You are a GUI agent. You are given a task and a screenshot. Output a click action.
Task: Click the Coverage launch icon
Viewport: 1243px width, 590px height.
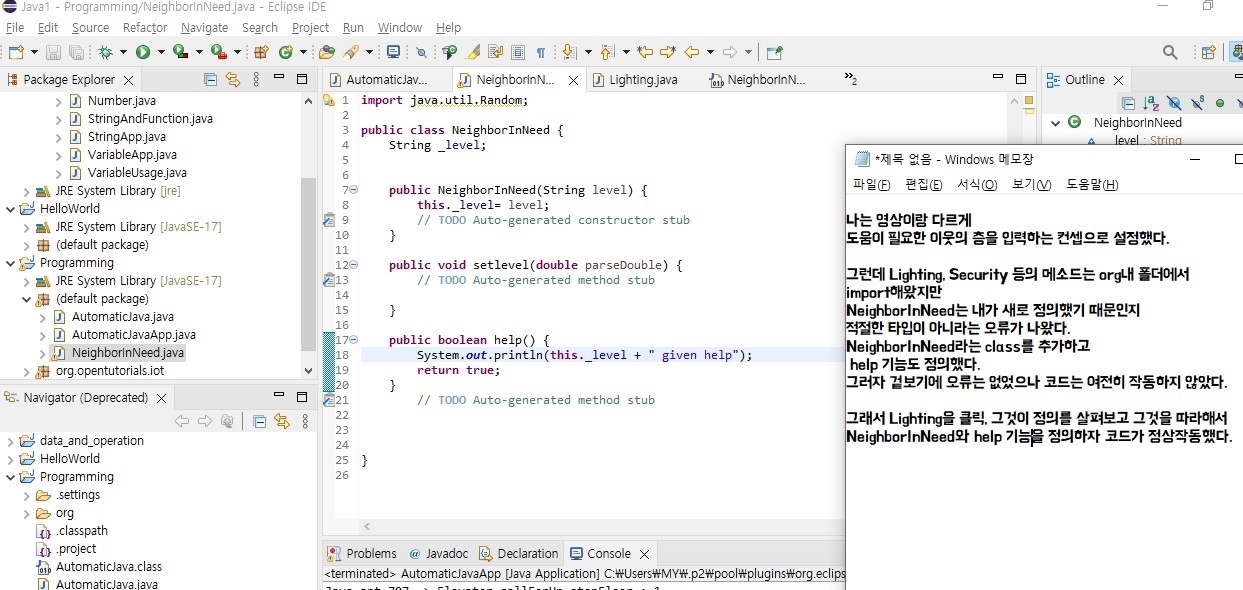coord(180,52)
